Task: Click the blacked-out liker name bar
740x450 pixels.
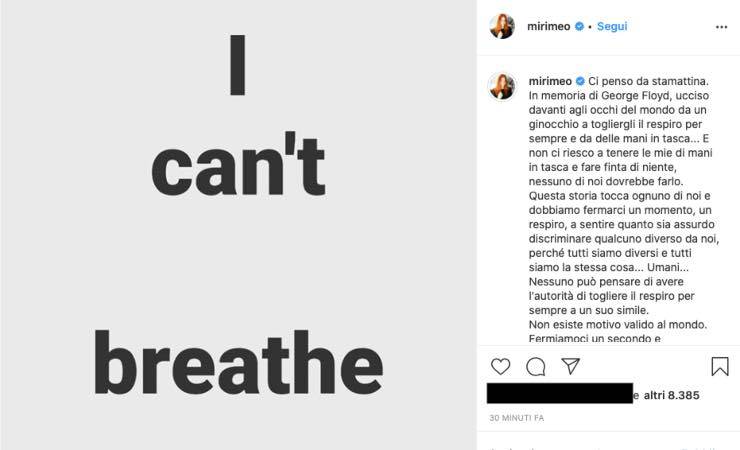Action: click(559, 394)
